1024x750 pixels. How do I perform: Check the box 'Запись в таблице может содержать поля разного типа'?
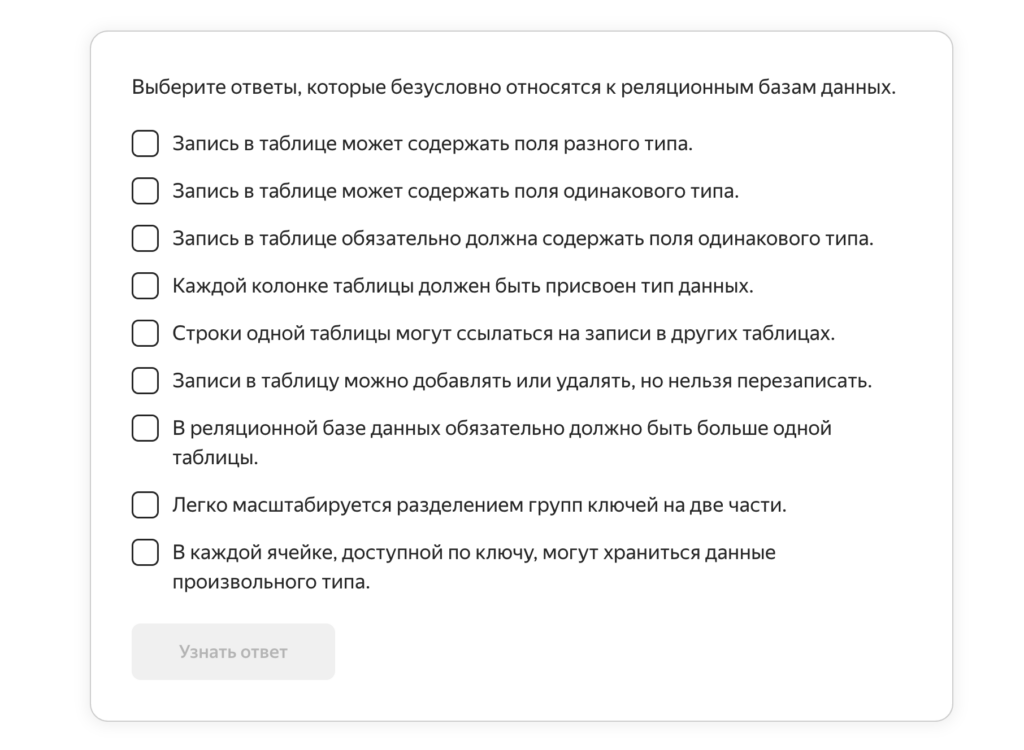coord(143,143)
